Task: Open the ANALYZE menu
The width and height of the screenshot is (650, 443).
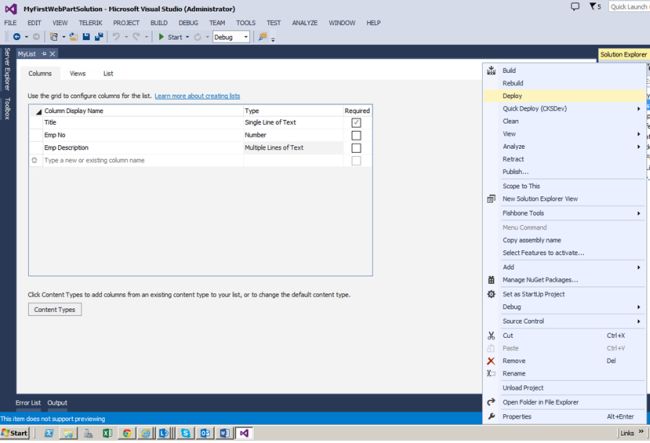Action: (x=305, y=23)
